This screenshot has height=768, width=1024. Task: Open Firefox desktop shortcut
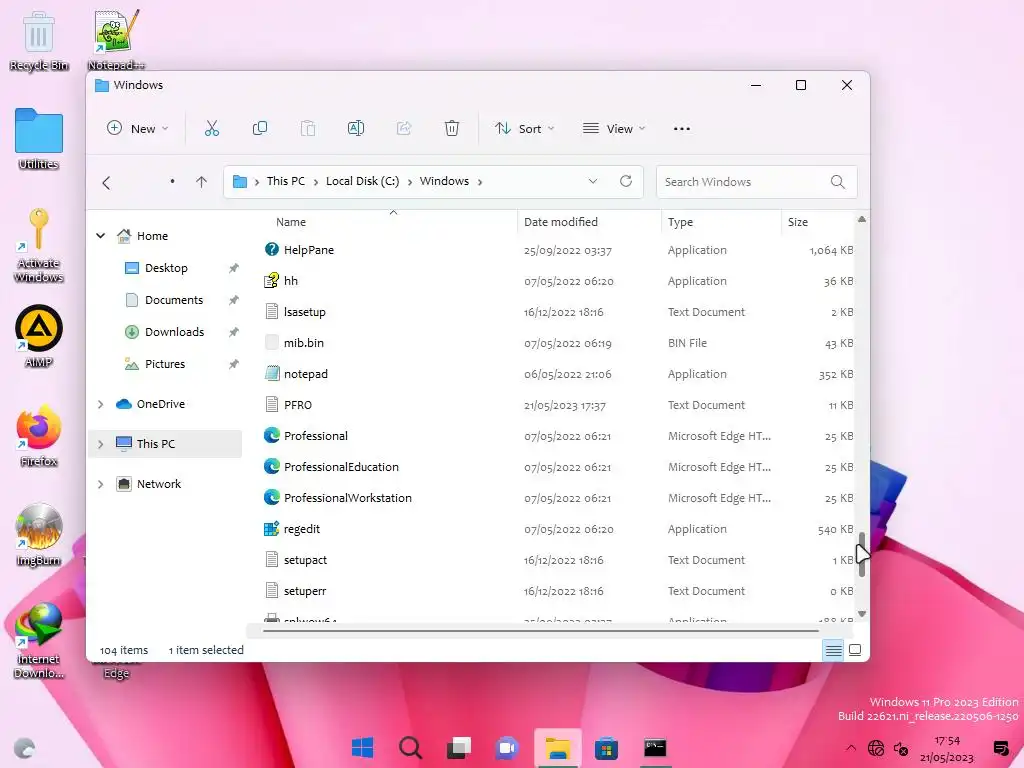point(39,436)
